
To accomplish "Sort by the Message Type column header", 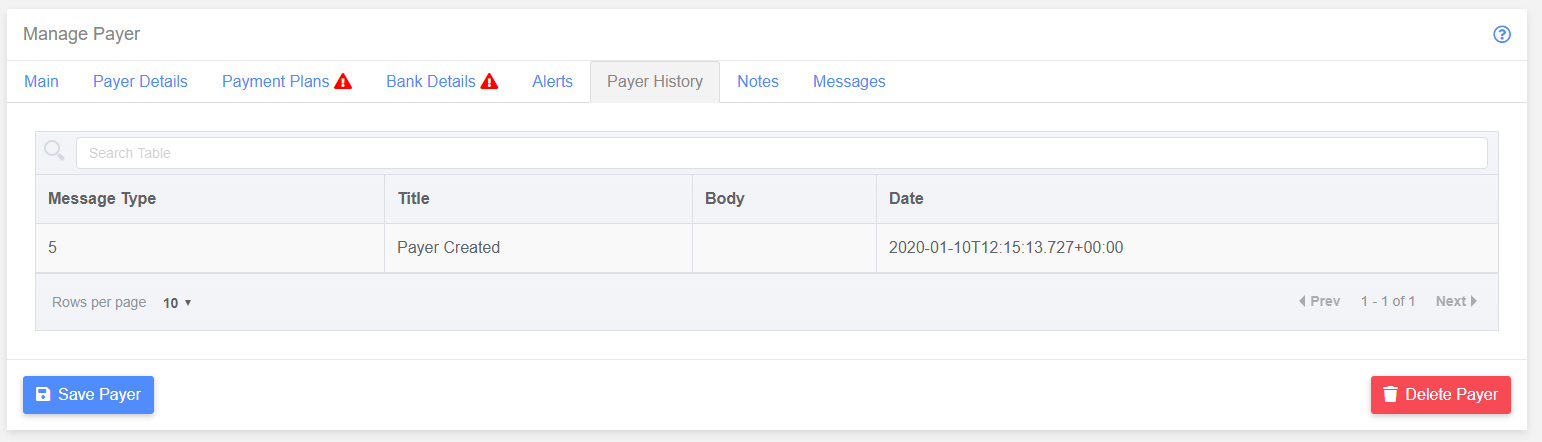I will (x=210, y=198).
